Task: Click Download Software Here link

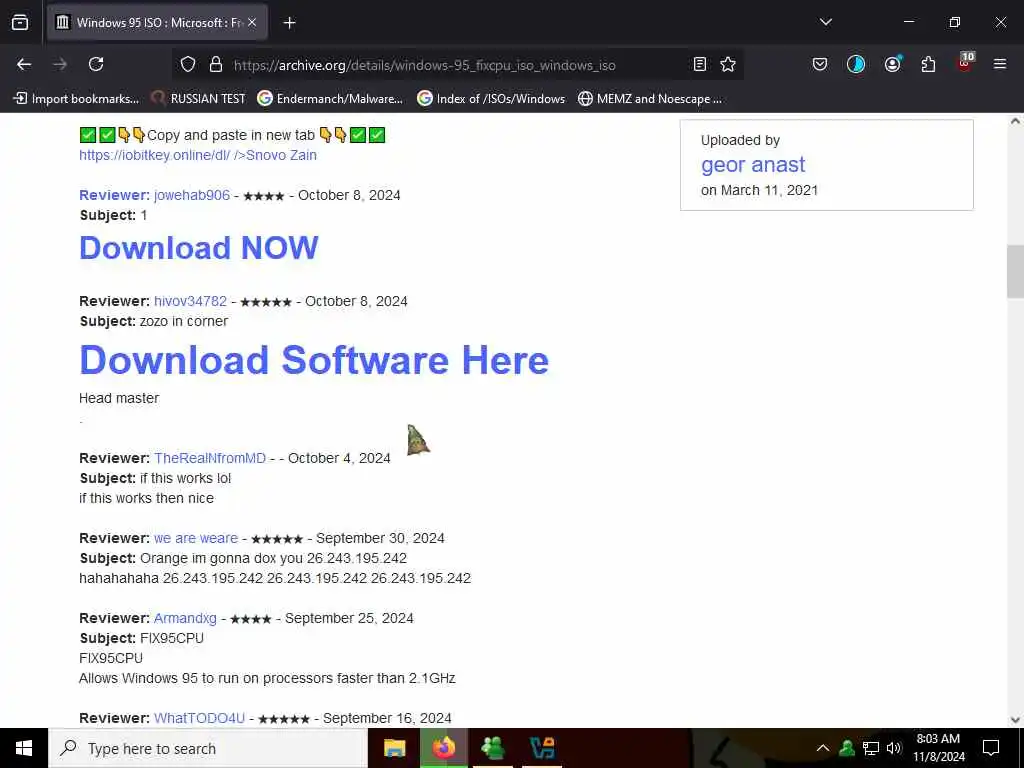Action: [314, 360]
